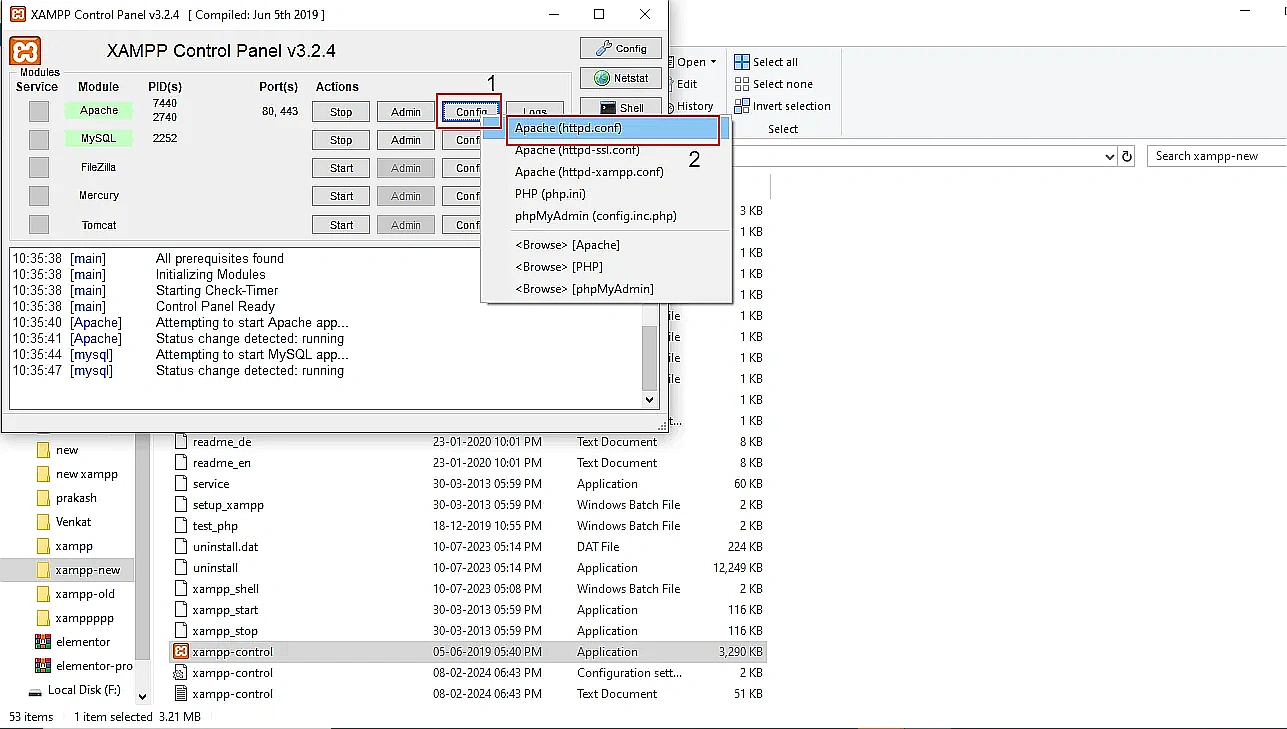Click the log area scroll-down arrow
The width and height of the screenshot is (1287, 729).
tap(650, 399)
